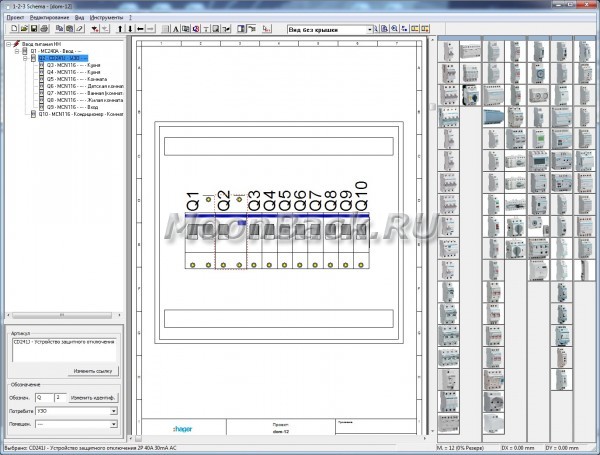The image size is (600, 455).
Task: Click the 'Изменить ссылку' button
Action: pos(94,370)
